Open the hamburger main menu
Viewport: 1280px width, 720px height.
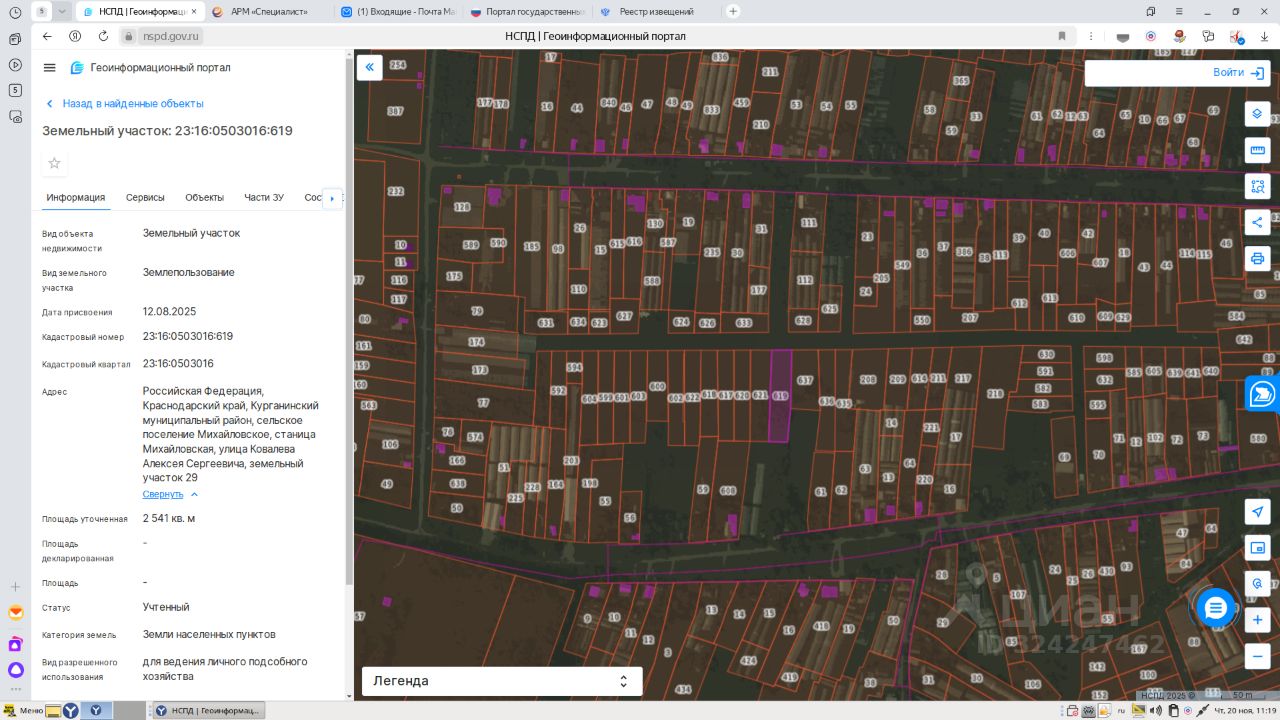[50, 68]
